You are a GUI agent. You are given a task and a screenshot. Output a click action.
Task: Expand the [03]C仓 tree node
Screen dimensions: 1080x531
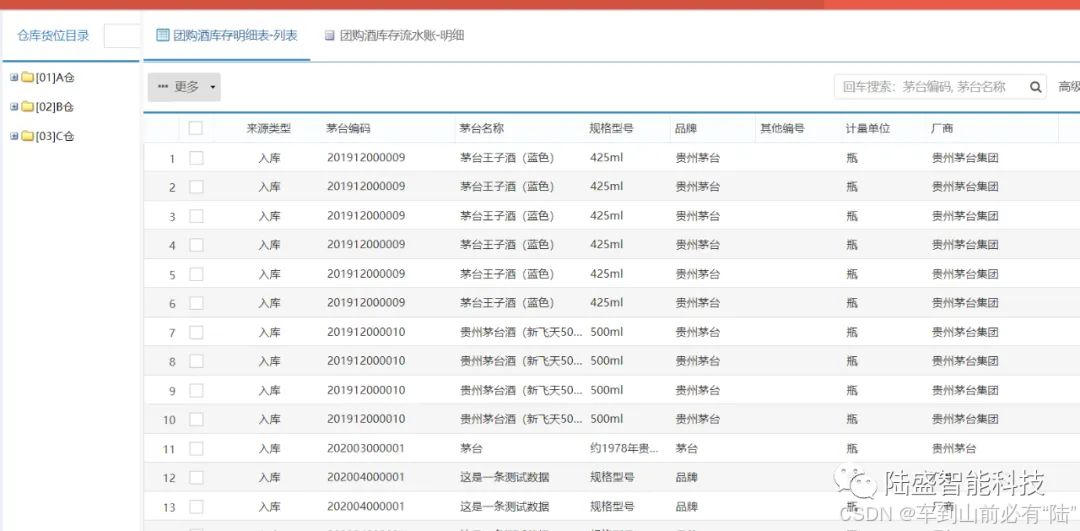click(x=14, y=136)
